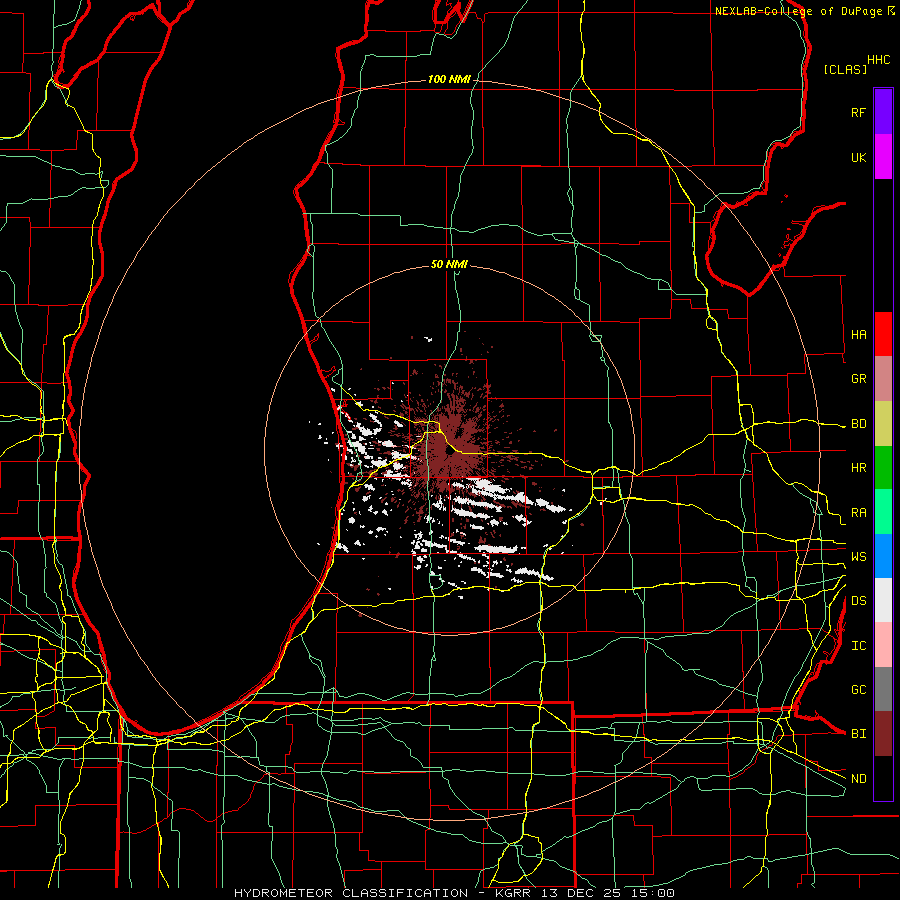The image size is (900, 900).
Task: Click the HR legend label
Action: tap(858, 468)
